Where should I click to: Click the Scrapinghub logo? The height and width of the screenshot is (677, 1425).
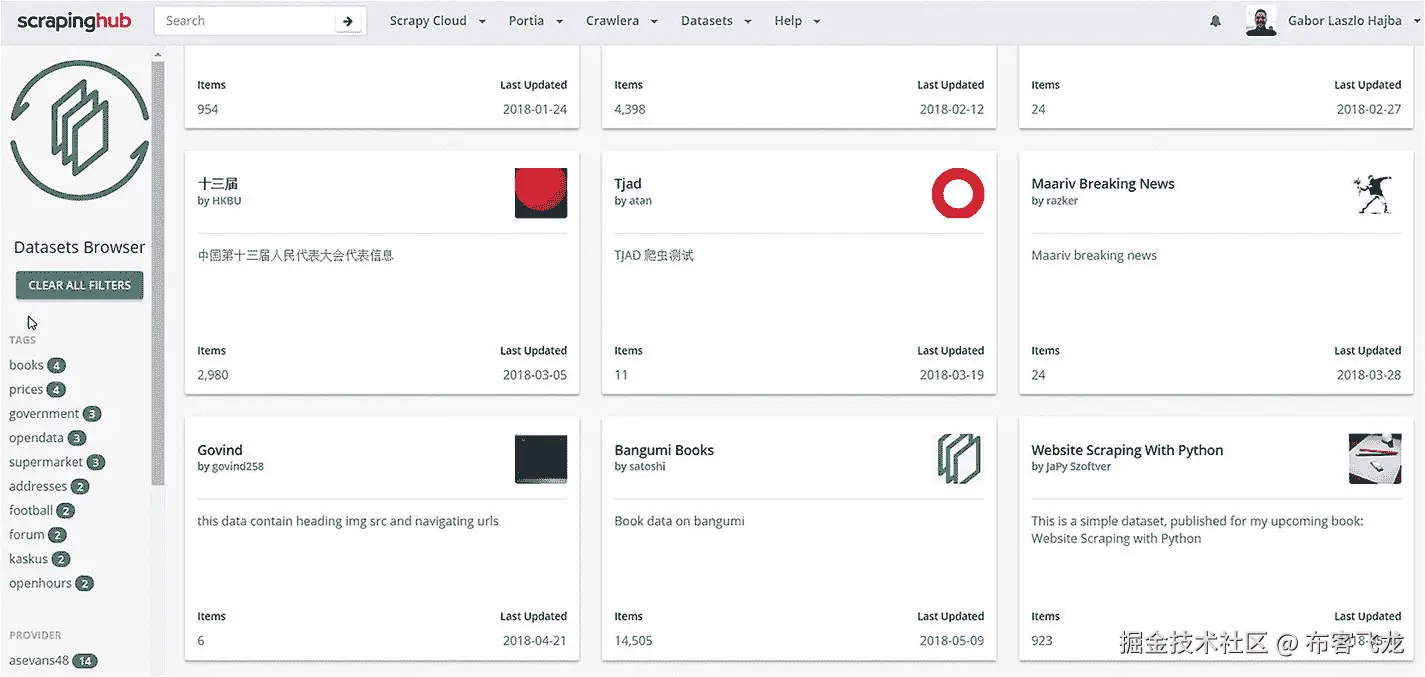(x=74, y=20)
